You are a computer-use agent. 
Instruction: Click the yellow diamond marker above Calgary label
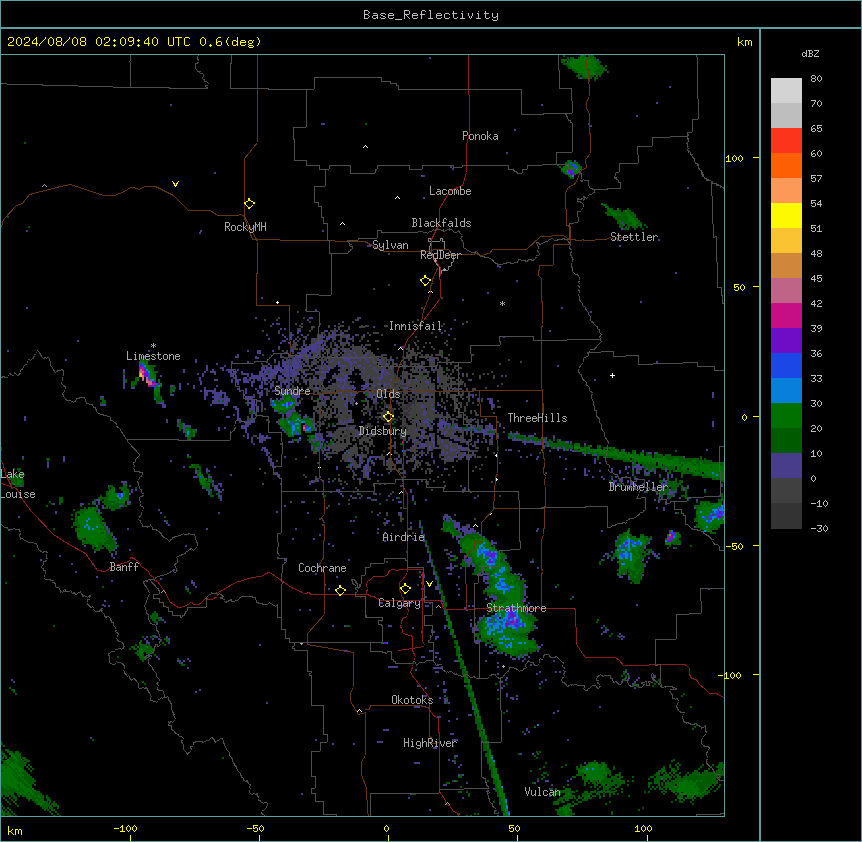point(405,589)
